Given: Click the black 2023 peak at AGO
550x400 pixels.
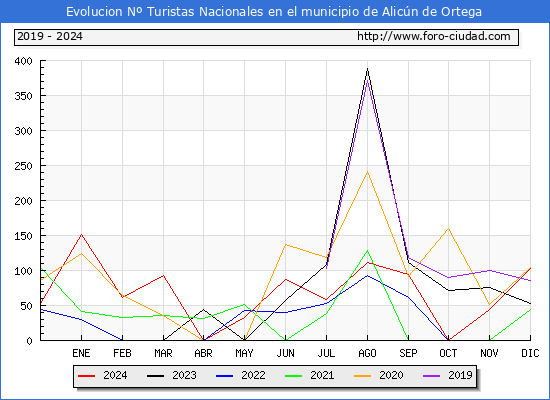Looking at the screenshot, I should [367, 69].
